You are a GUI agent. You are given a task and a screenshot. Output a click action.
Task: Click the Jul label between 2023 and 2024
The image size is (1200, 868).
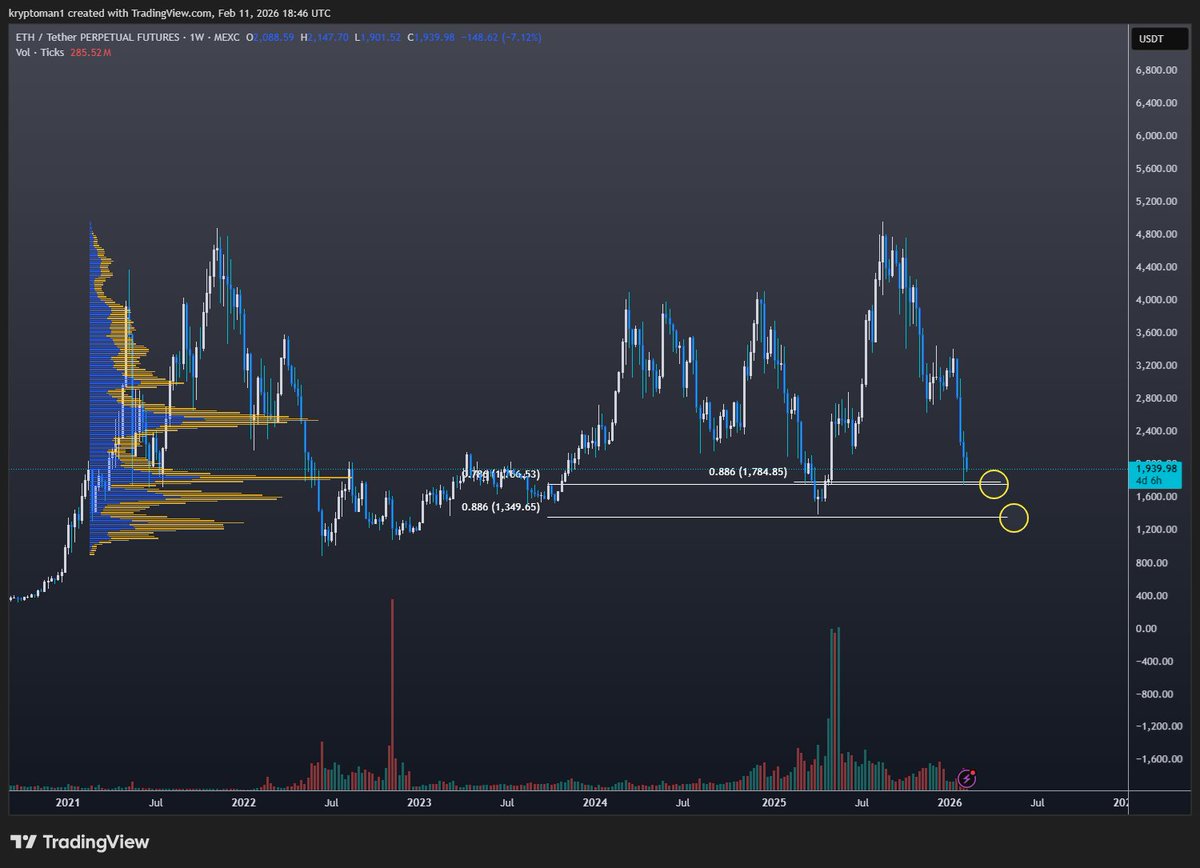tap(507, 802)
